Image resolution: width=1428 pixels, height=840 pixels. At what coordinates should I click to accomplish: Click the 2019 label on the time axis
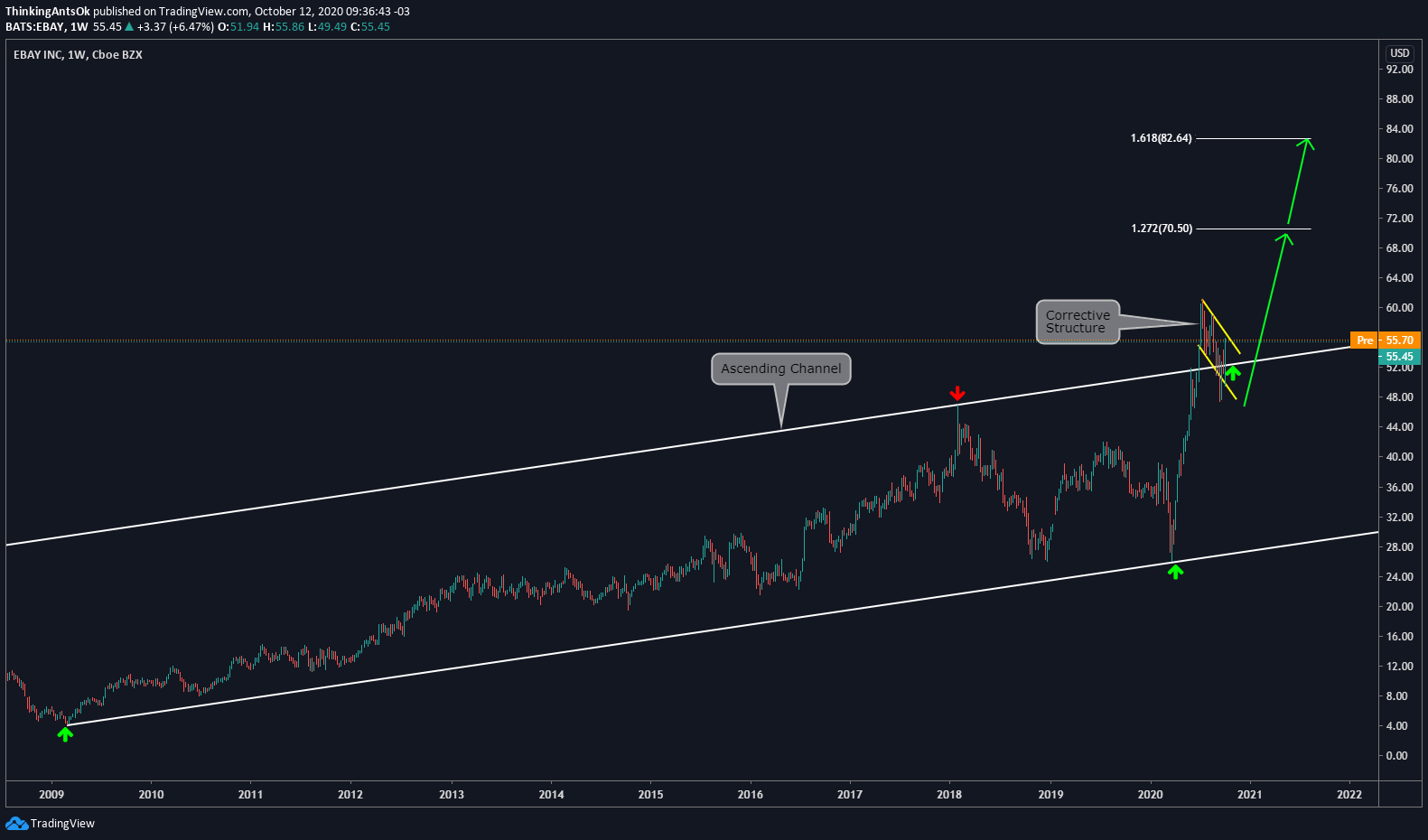tap(1050, 795)
